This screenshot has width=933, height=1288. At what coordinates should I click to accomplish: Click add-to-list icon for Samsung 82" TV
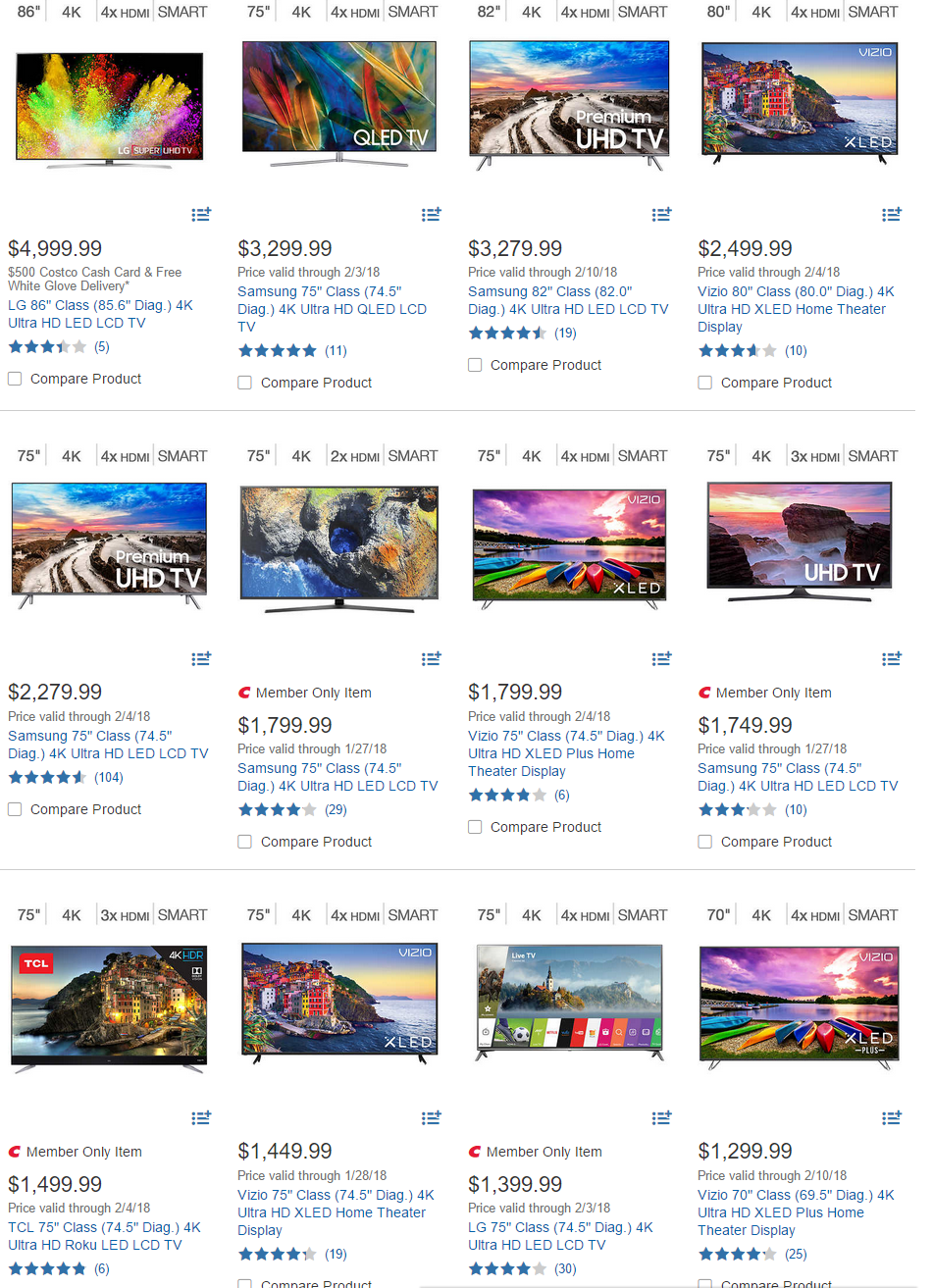coord(662,214)
